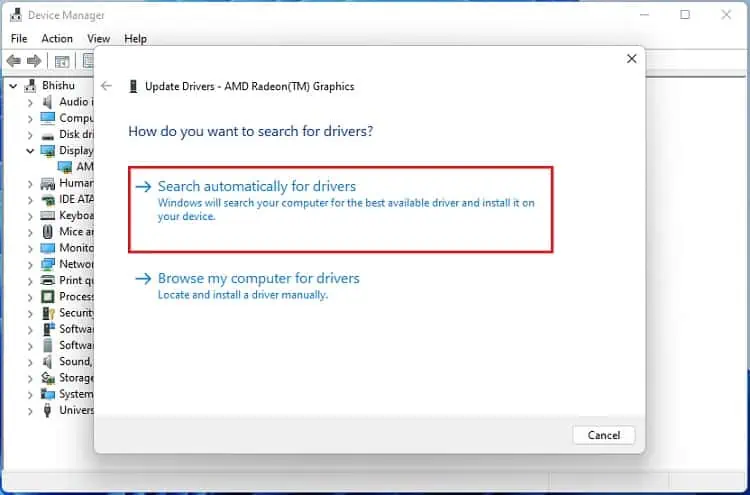Click the Bhishu computer icon
The height and width of the screenshot is (495, 750).
click(30, 86)
